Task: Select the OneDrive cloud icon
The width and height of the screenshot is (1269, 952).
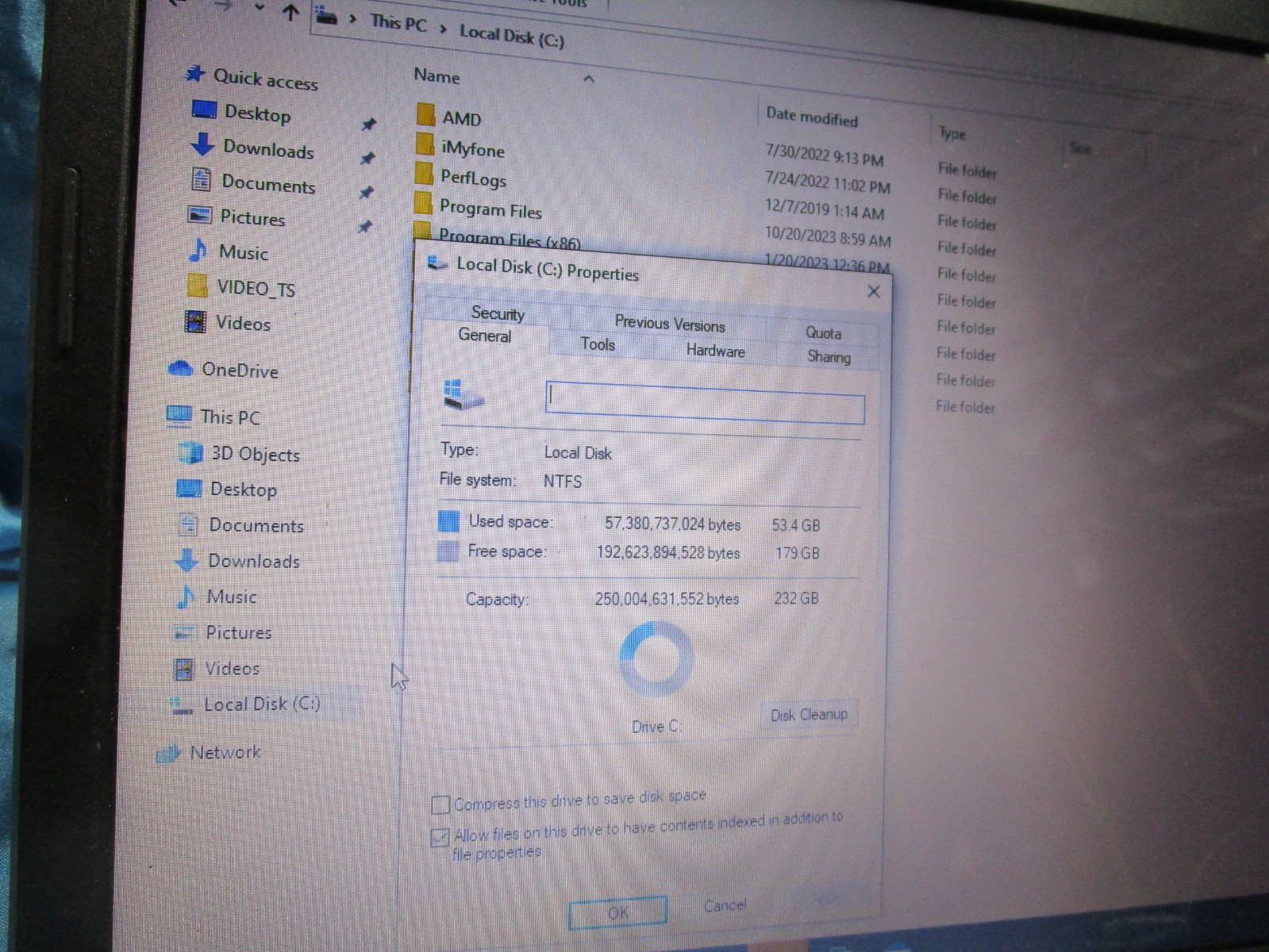Action: [181, 368]
